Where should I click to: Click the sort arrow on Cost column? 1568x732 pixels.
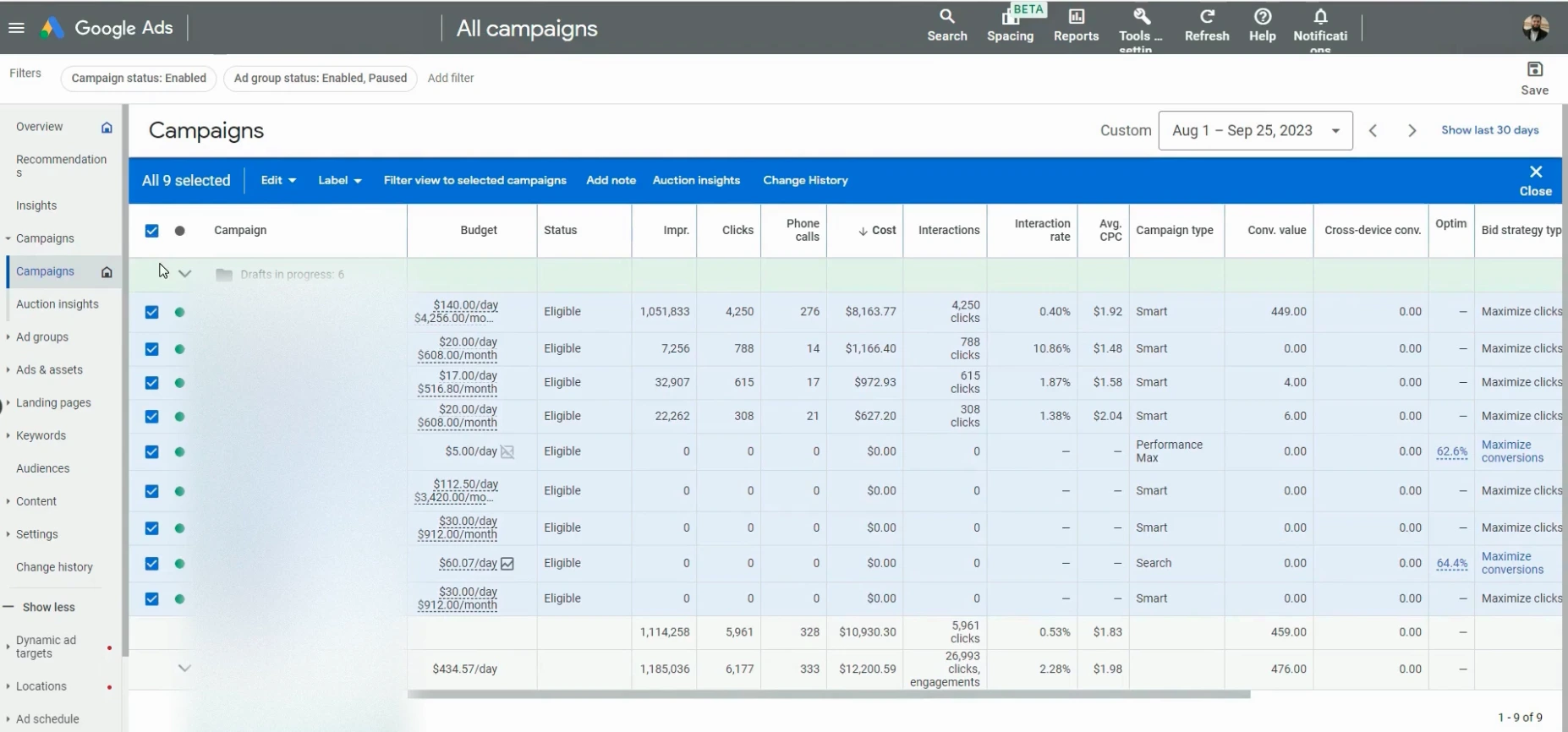click(863, 231)
